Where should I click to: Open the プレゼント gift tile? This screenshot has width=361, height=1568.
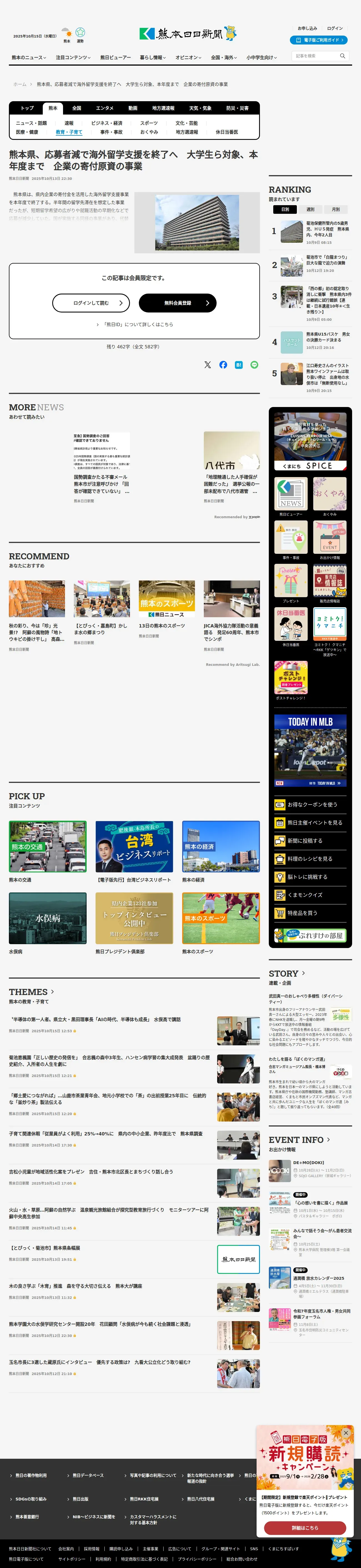(290, 580)
